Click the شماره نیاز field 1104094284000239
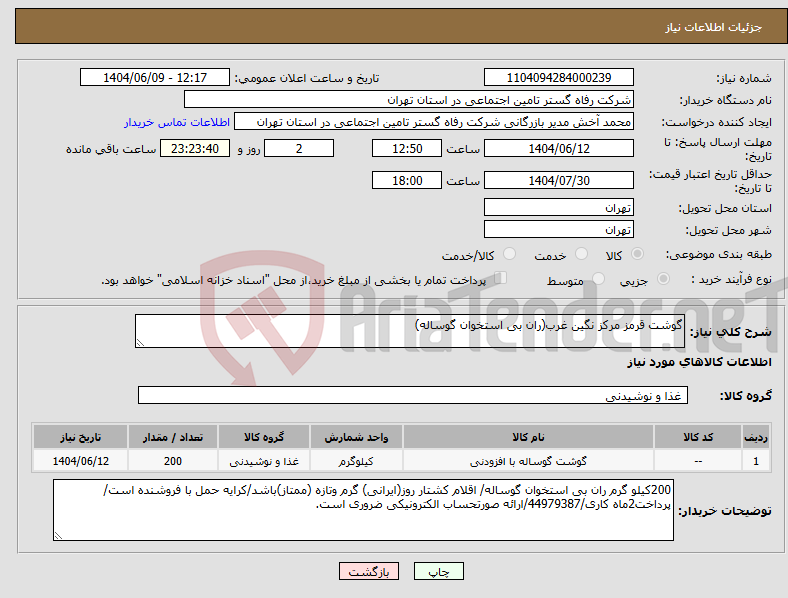Screen dimensions: 788x598 pos(558,77)
